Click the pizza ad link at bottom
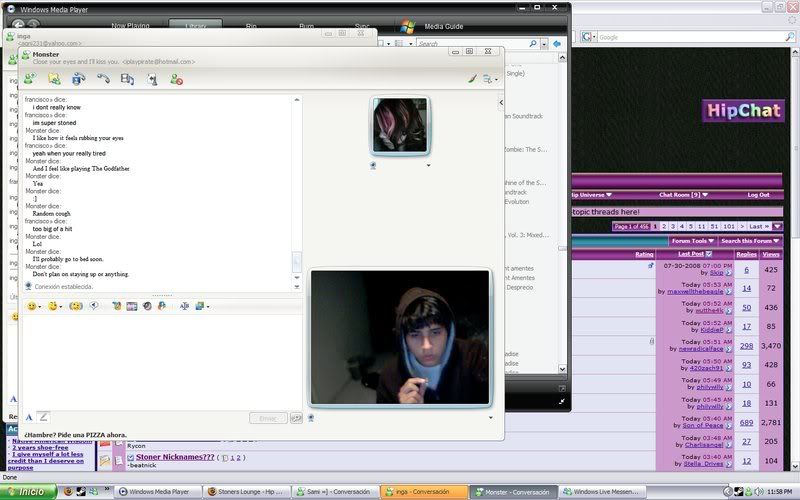The width and height of the screenshot is (800, 500). point(76,435)
